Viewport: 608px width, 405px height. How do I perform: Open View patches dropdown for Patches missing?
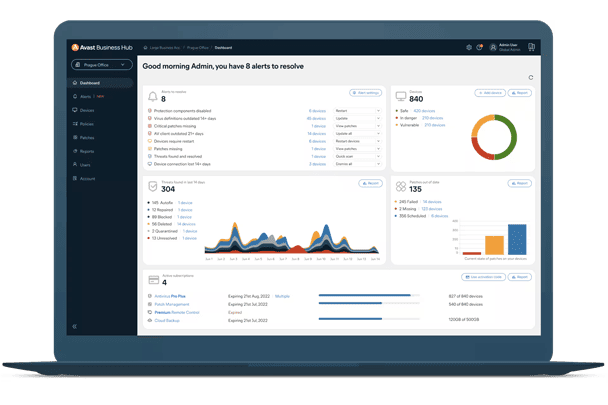(357, 149)
